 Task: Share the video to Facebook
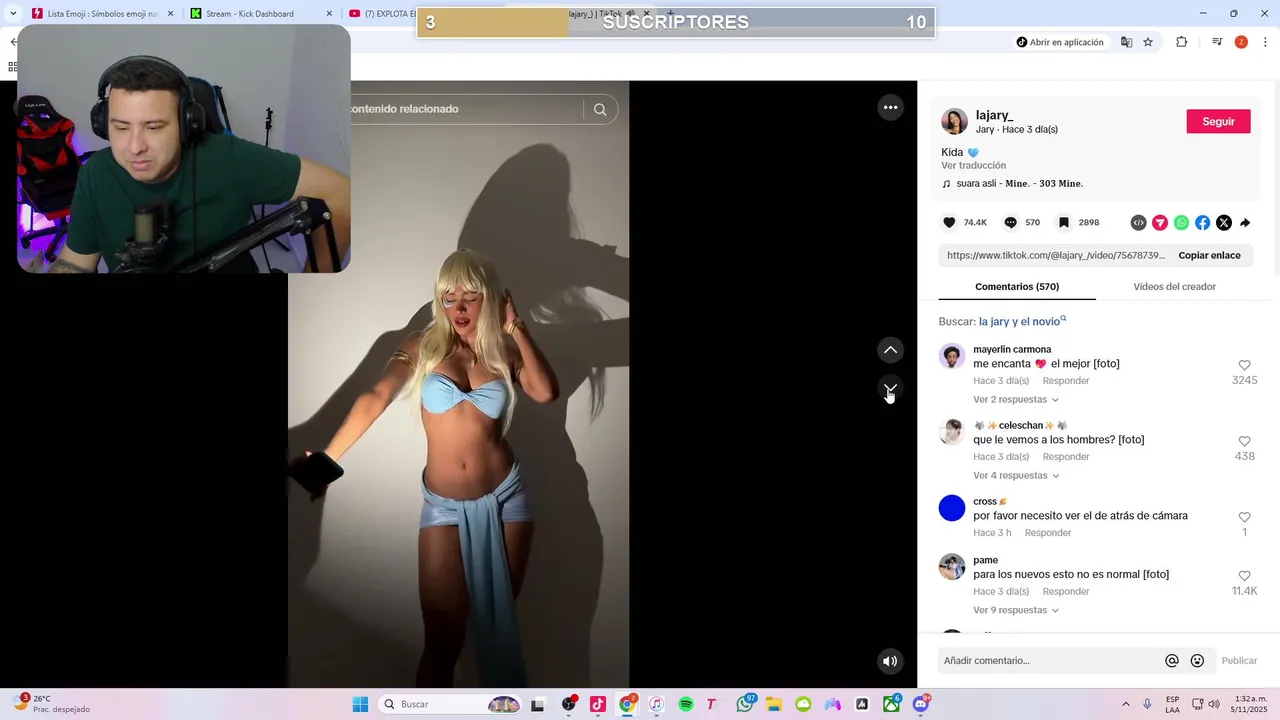click(x=1202, y=222)
